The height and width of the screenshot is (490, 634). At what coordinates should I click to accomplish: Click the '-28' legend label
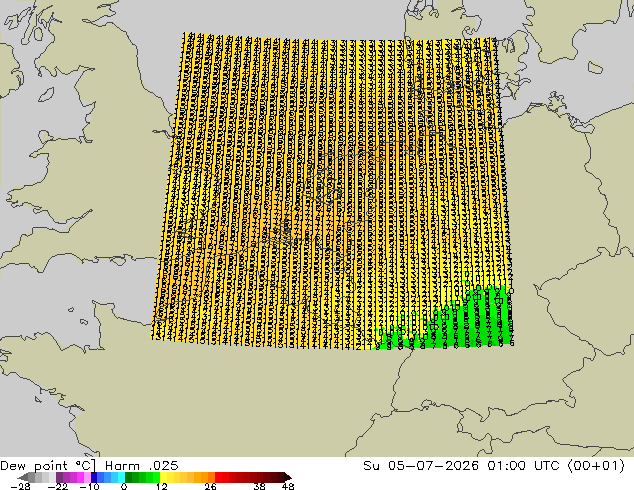pos(20,486)
